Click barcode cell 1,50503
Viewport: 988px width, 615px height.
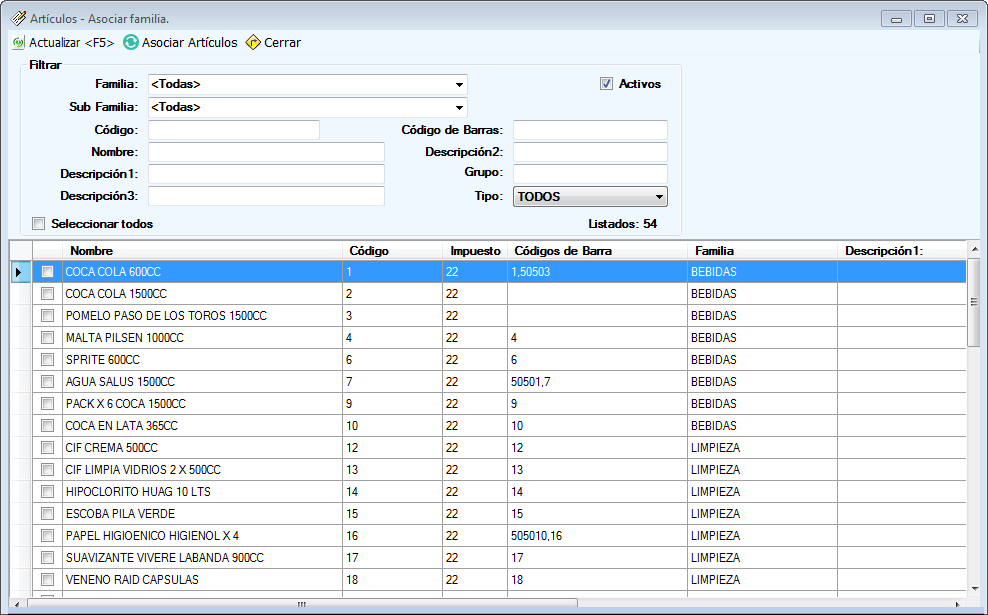(x=597, y=272)
